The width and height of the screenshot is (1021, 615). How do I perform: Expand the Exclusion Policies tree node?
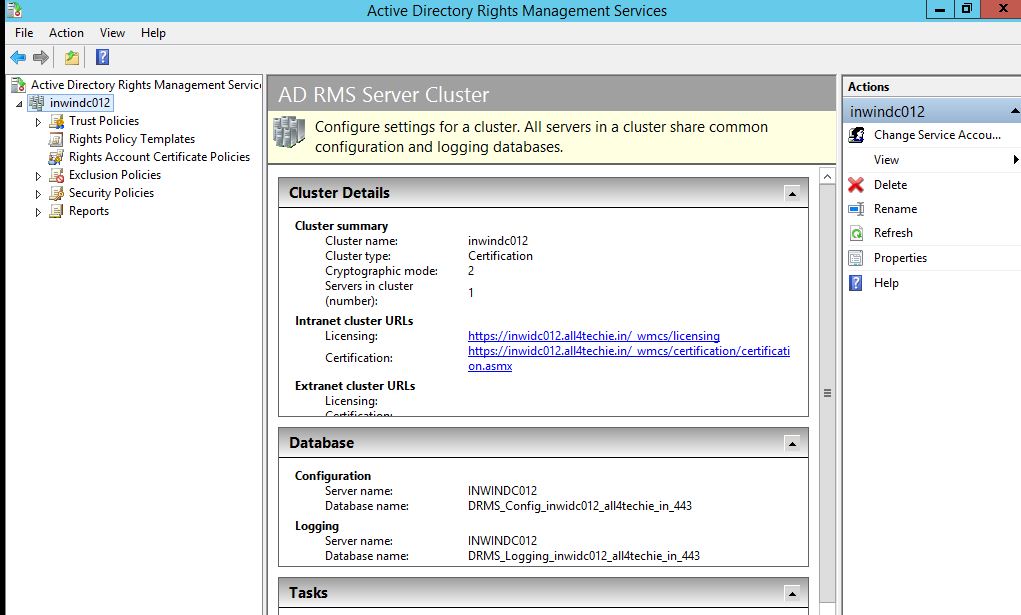click(x=37, y=175)
